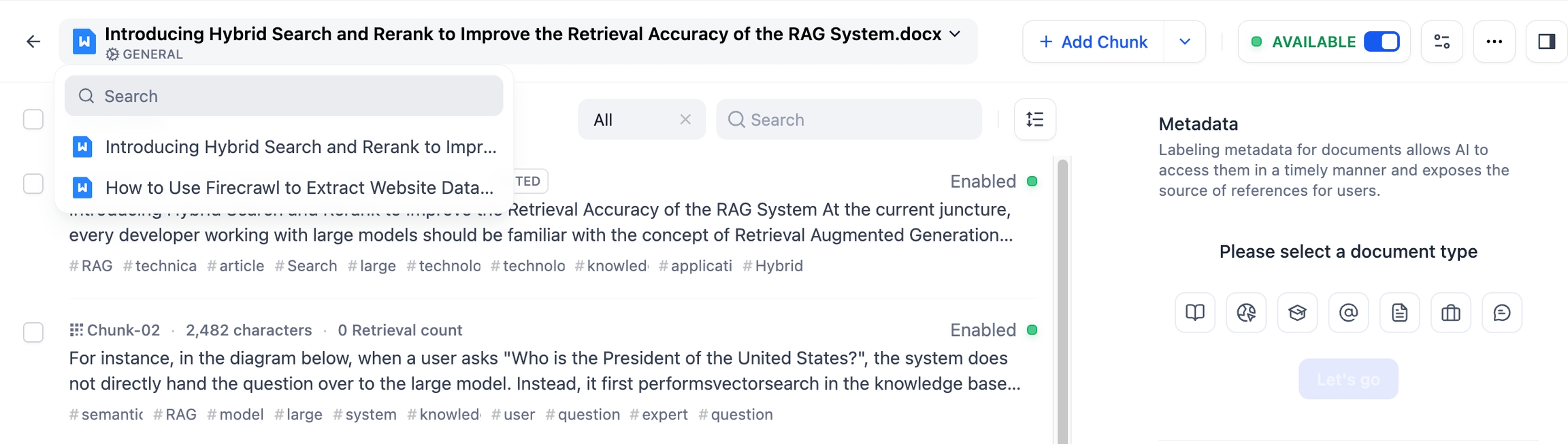This screenshot has height=444, width=1568.
Task: Click the Add Chunk button
Action: [1094, 42]
